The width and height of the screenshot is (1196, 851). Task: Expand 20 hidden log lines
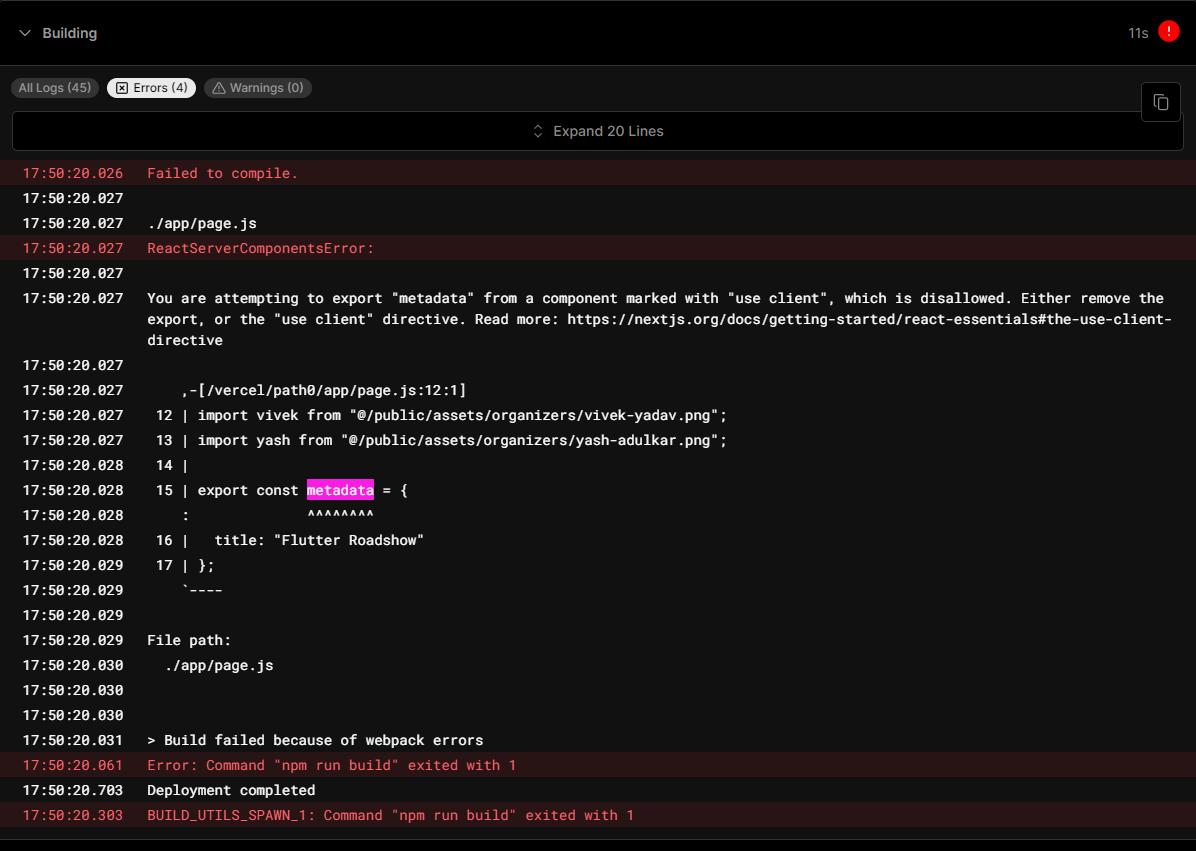coord(597,130)
